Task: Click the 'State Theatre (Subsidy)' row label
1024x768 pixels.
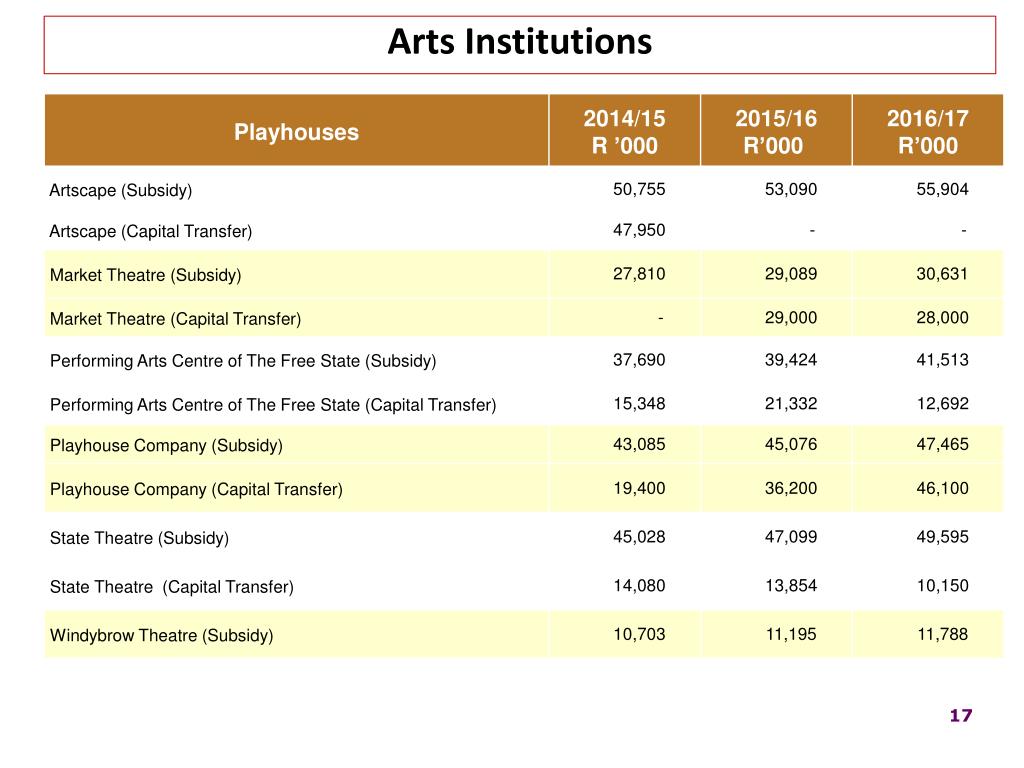Action: pyautogui.click(x=139, y=538)
